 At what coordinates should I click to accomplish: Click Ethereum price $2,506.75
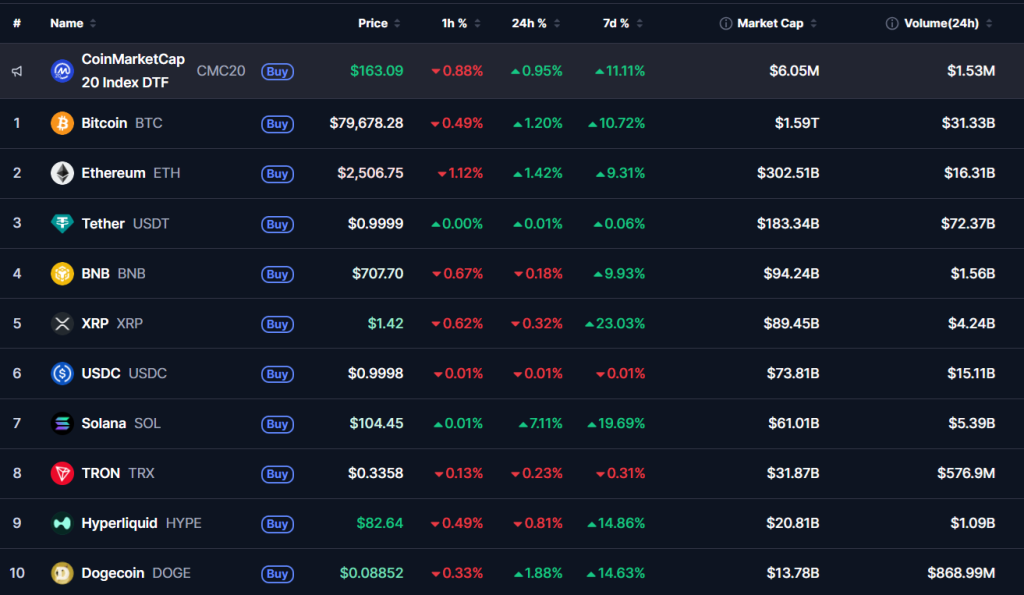(370, 173)
